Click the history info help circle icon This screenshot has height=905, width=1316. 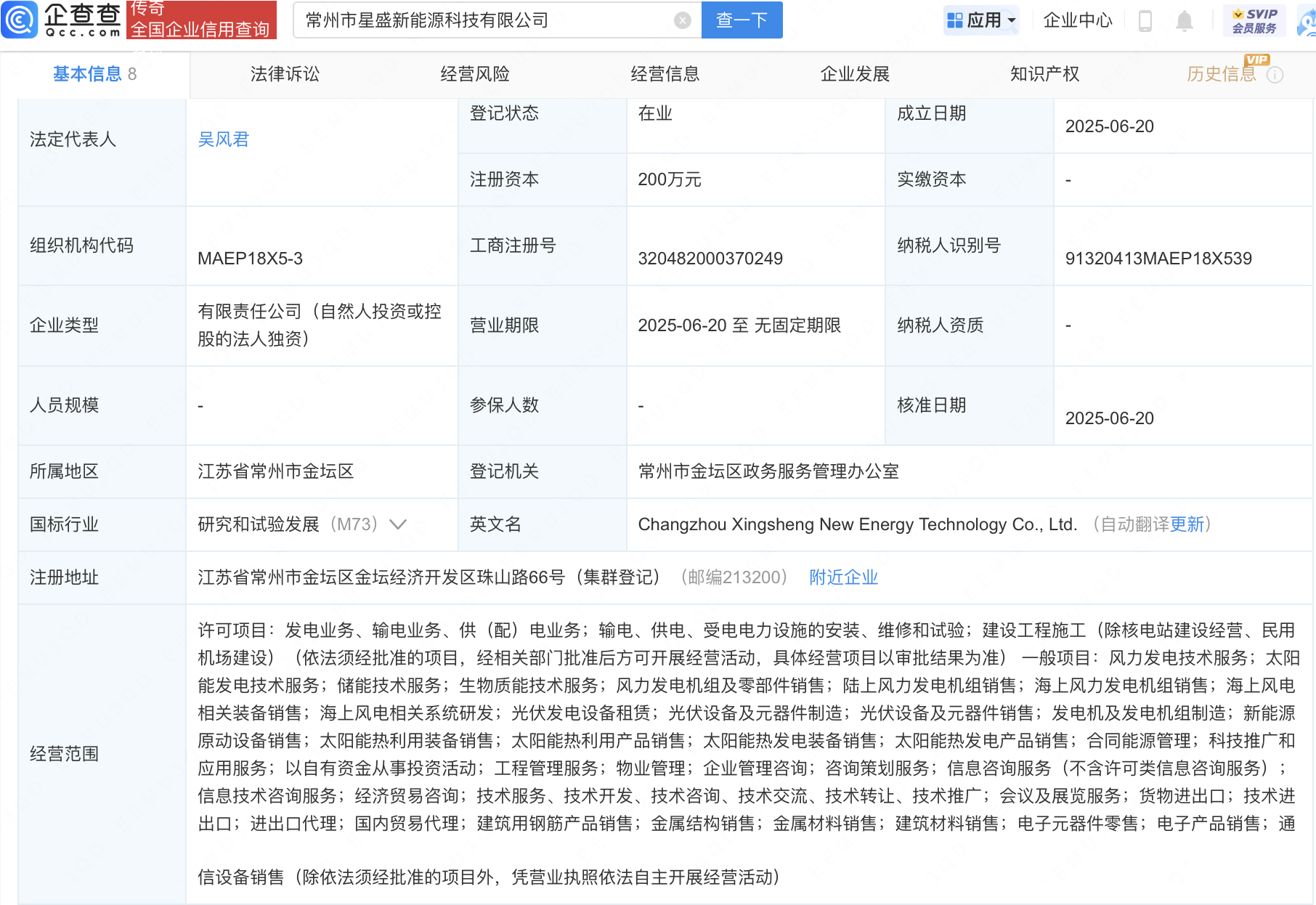pos(1275,75)
